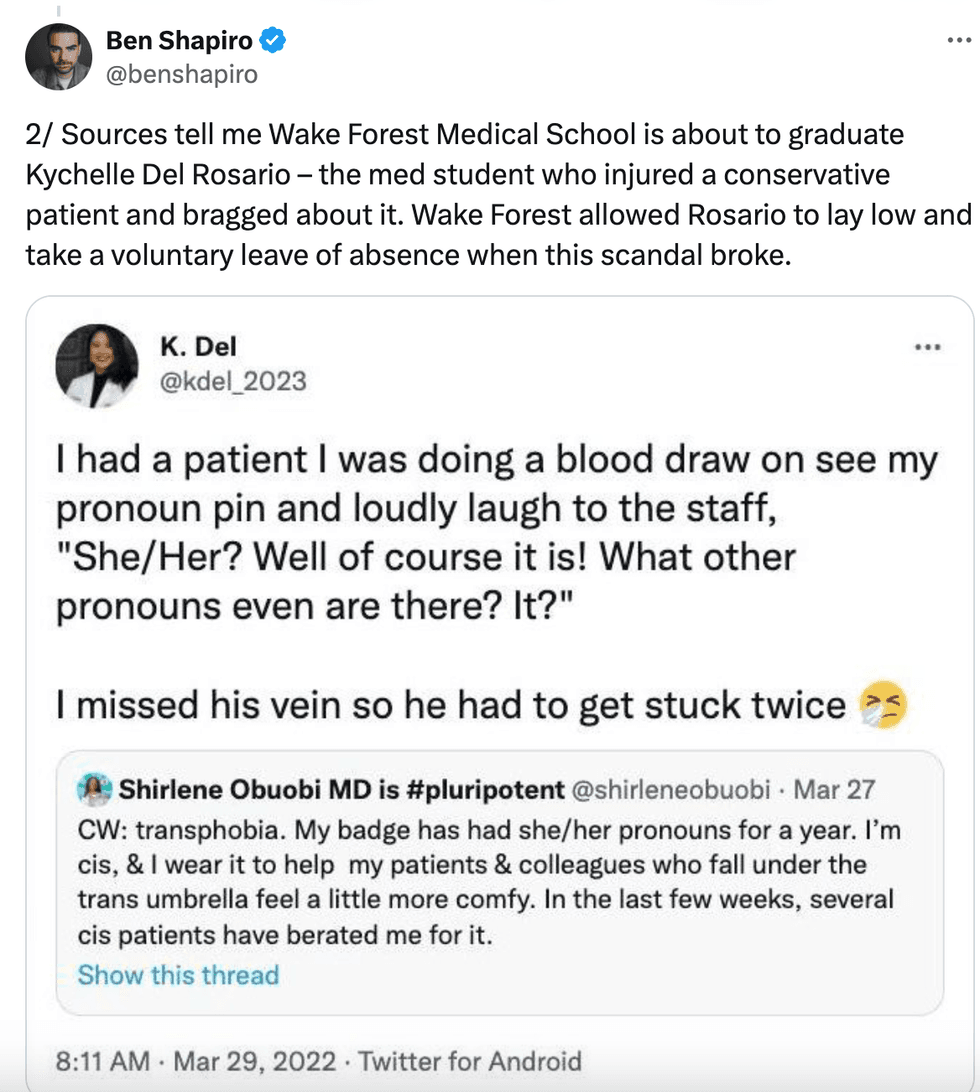Click the Twitter for Android source label
This screenshot has width=980, height=1092.
click(470, 1060)
